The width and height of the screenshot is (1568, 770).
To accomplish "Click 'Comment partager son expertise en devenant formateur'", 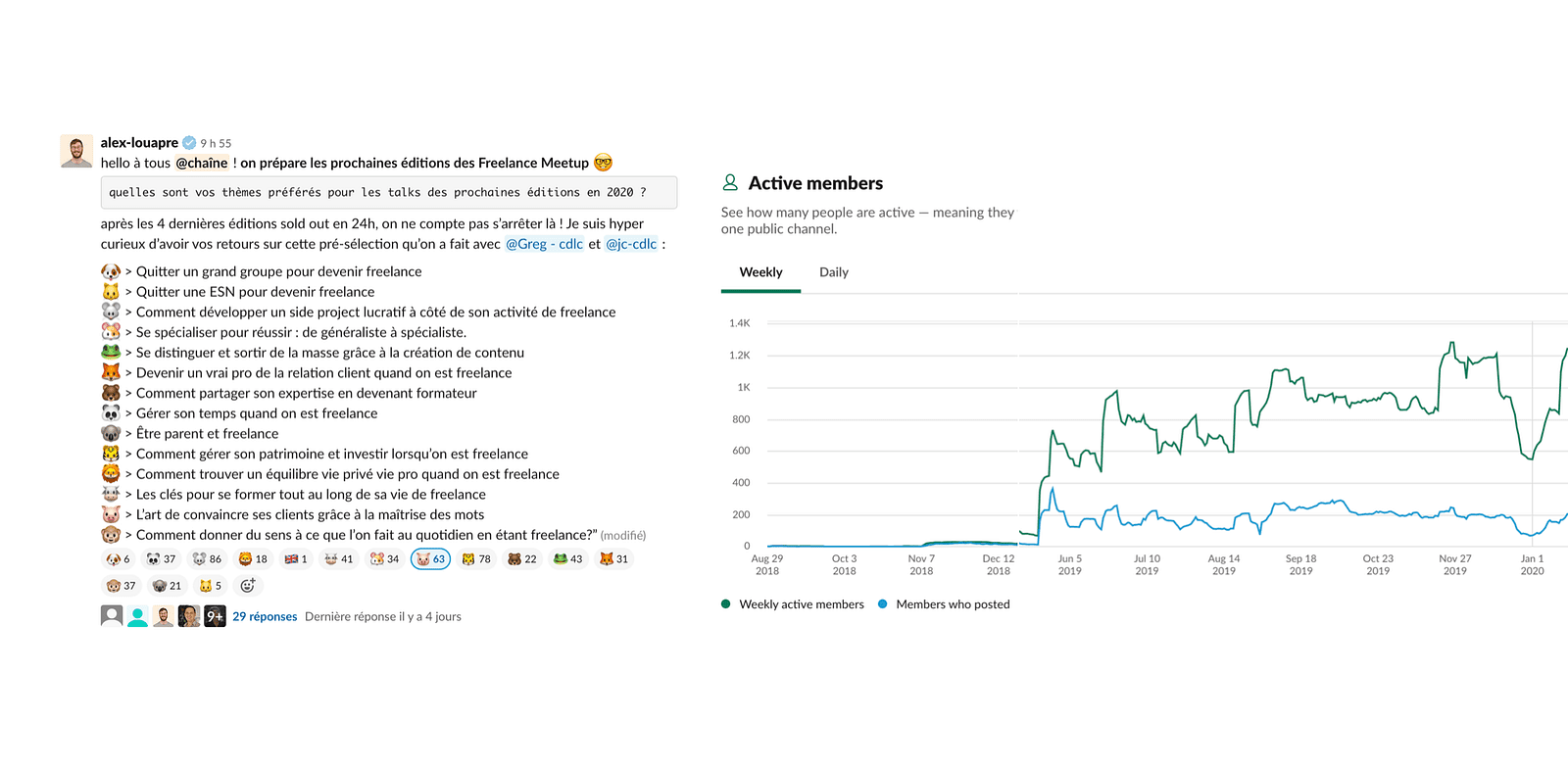I will point(307,393).
